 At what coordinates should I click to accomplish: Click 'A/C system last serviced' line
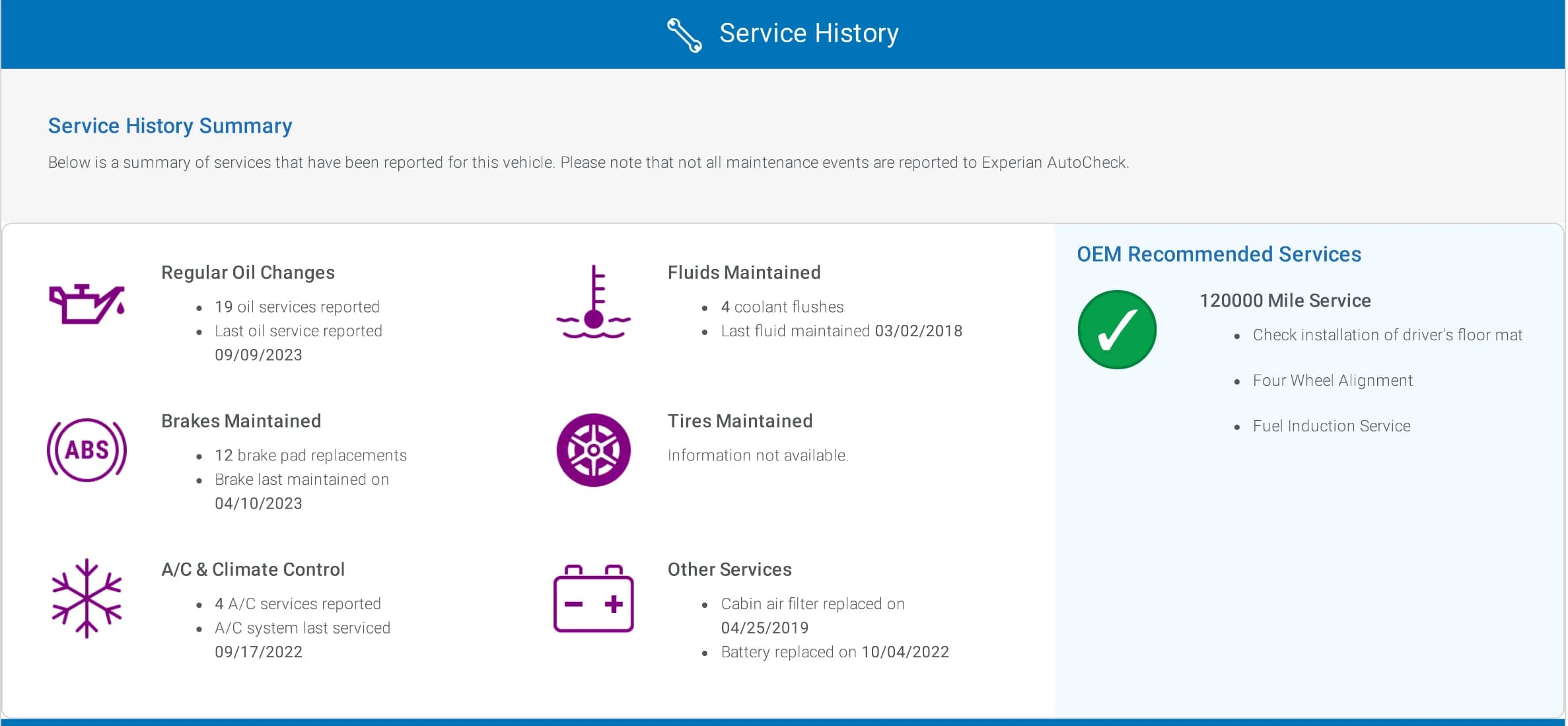[x=302, y=628]
